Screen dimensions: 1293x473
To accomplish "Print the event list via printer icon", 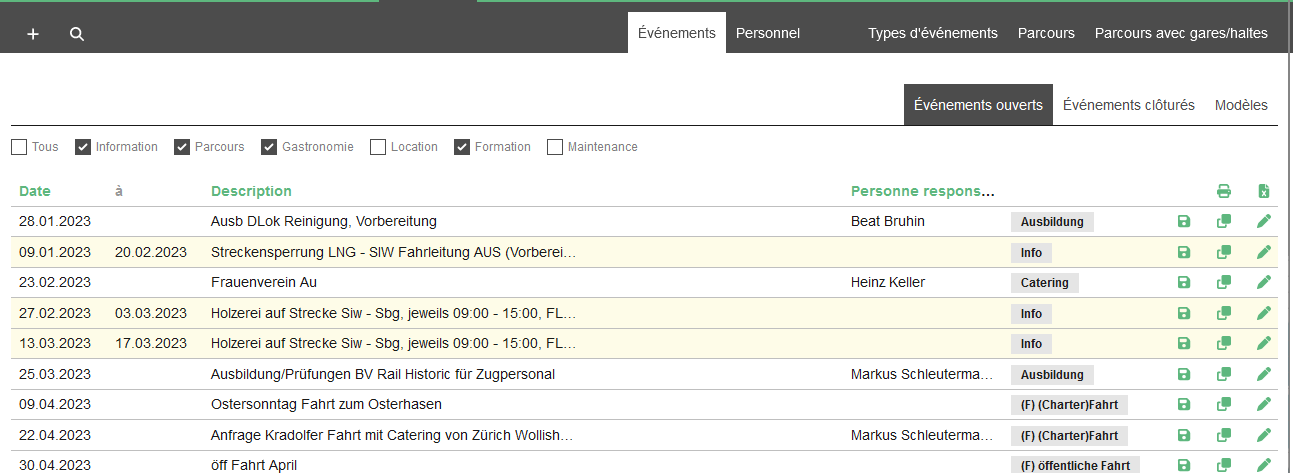I will [1223, 191].
